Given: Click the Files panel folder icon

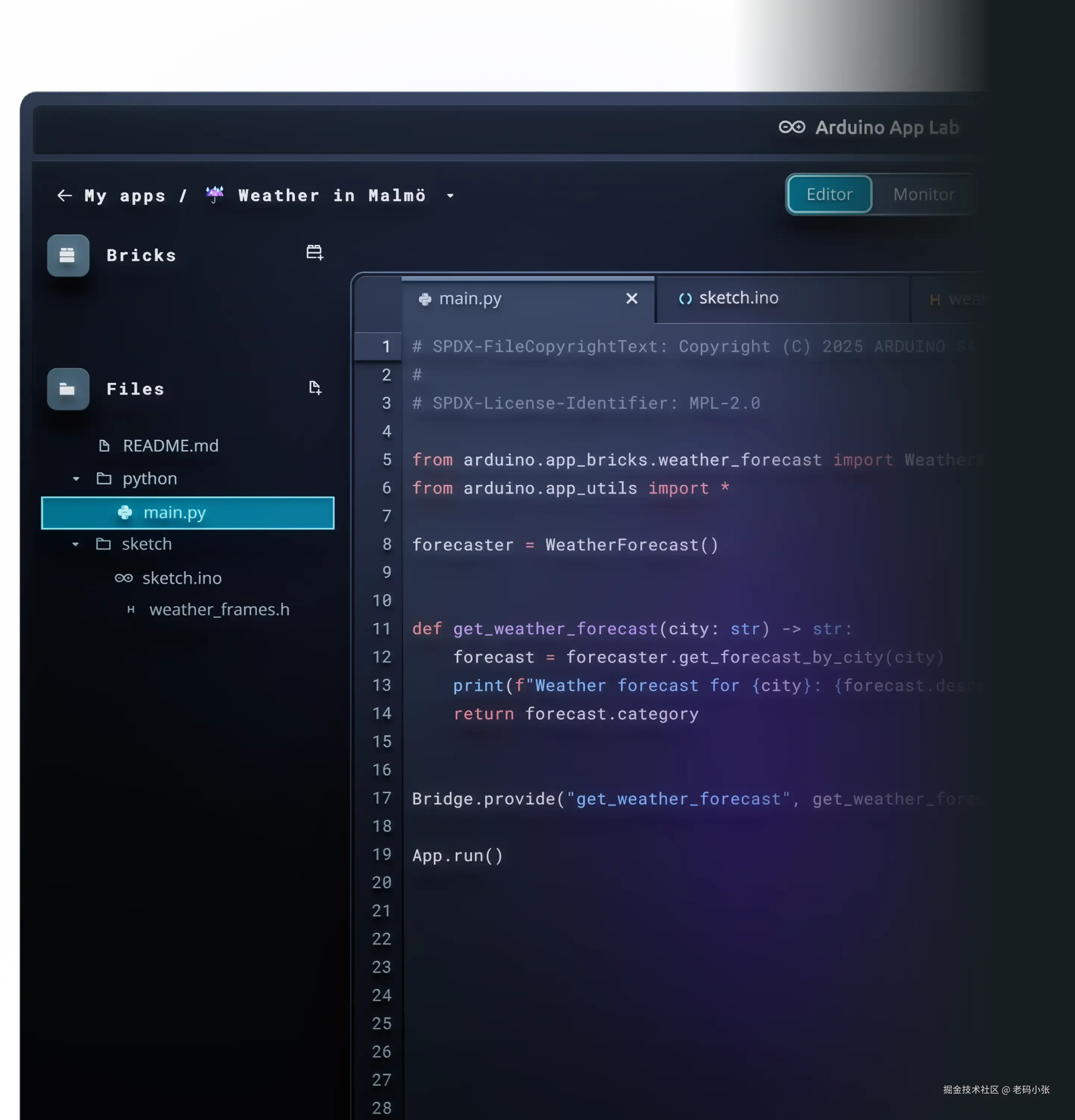Looking at the screenshot, I should click(x=68, y=389).
